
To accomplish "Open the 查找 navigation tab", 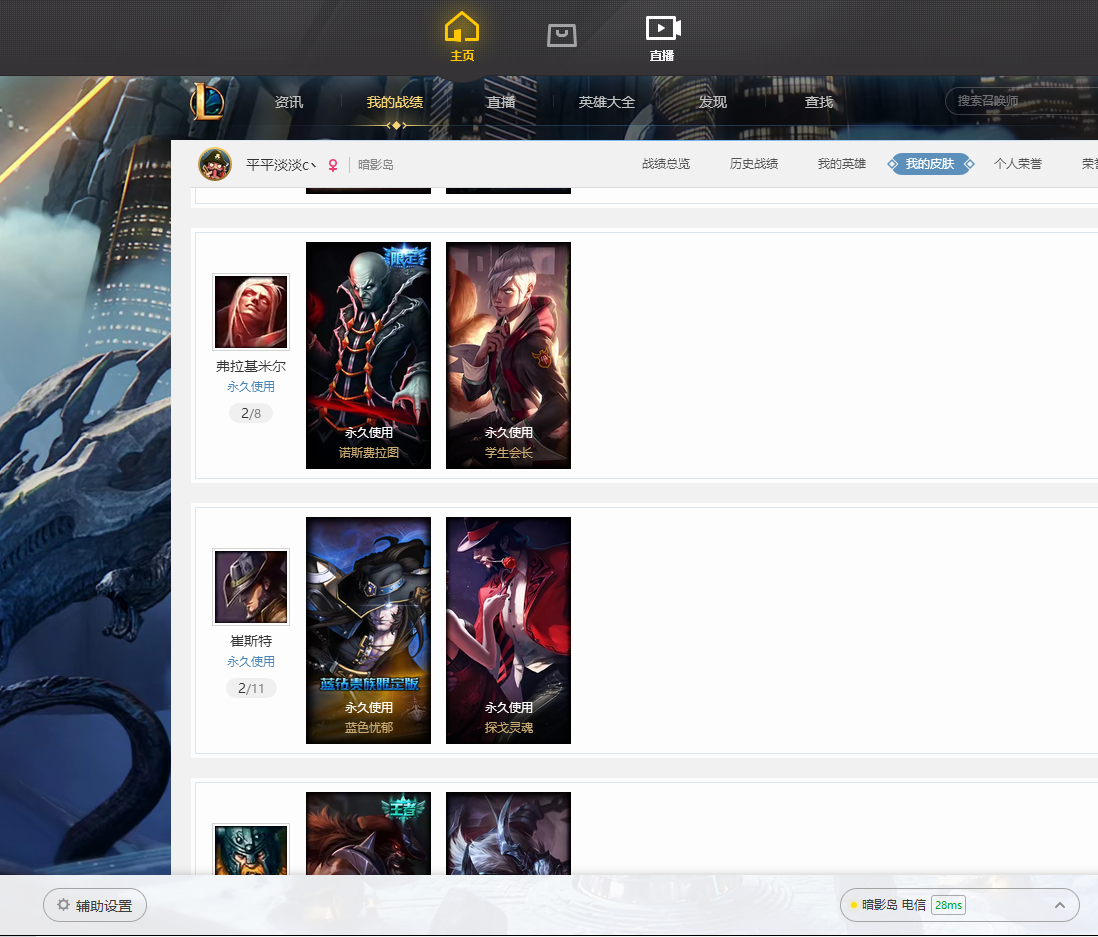I will [819, 102].
